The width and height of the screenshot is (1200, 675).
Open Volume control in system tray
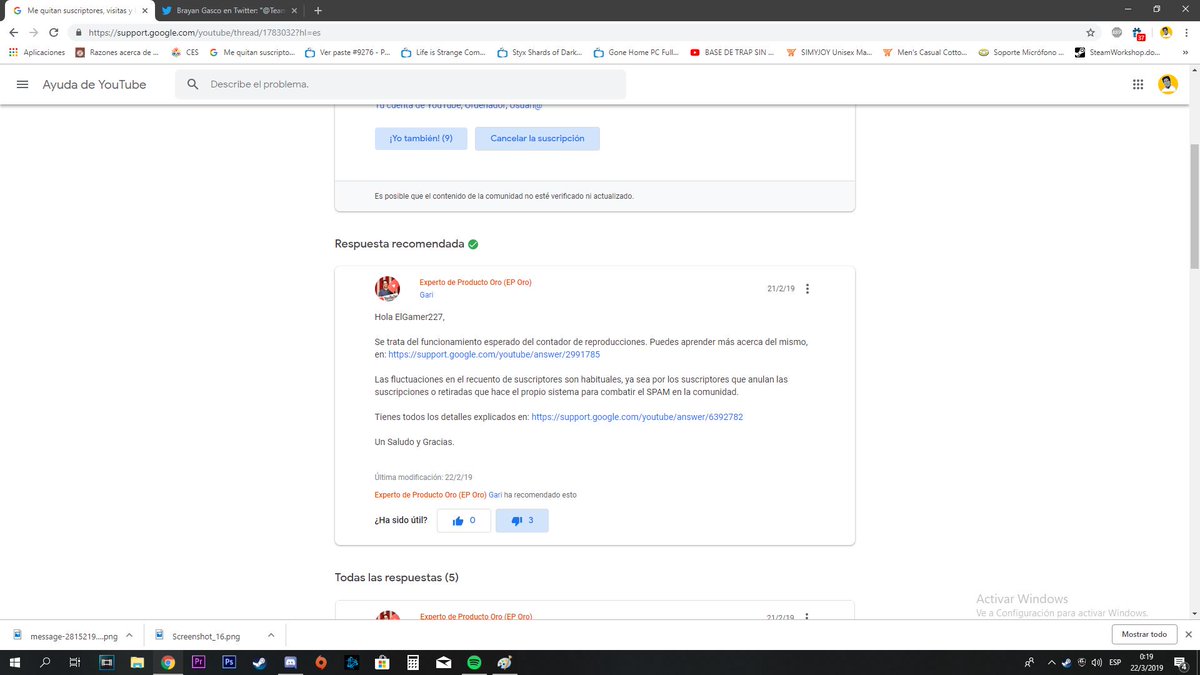(x=1097, y=662)
